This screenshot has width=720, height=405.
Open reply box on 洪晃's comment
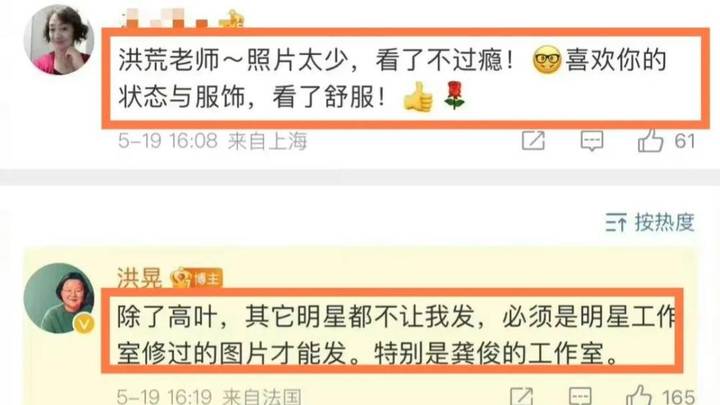pyautogui.click(x=580, y=396)
